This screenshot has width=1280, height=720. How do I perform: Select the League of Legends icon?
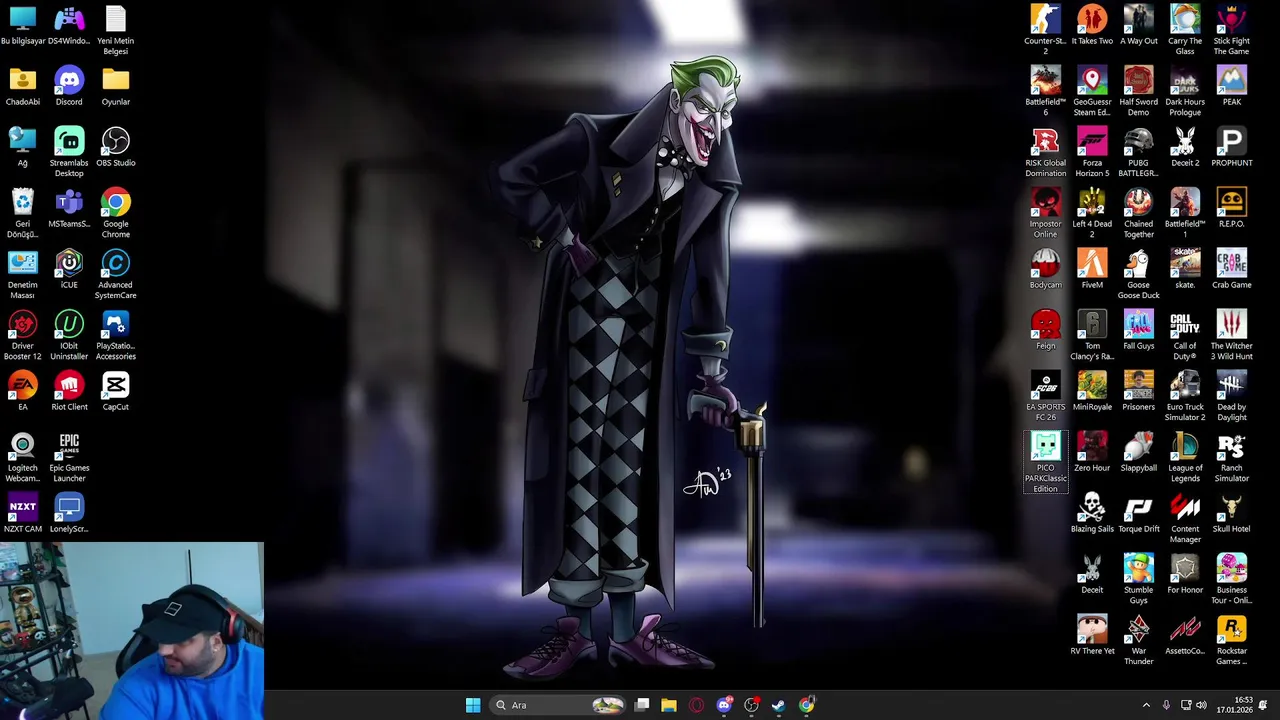point(1185,457)
